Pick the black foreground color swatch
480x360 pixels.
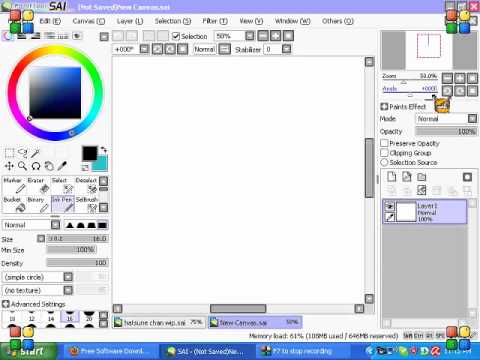pyautogui.click(x=90, y=154)
